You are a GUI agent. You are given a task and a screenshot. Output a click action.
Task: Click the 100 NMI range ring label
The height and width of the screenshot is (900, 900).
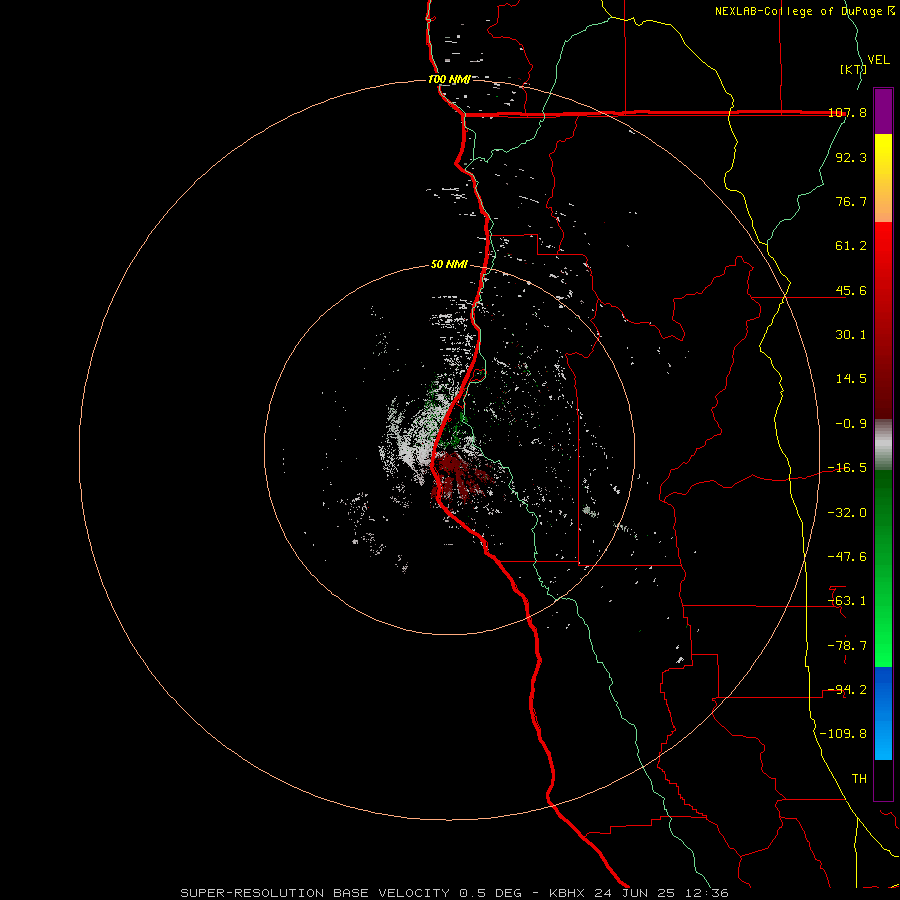tap(449, 79)
